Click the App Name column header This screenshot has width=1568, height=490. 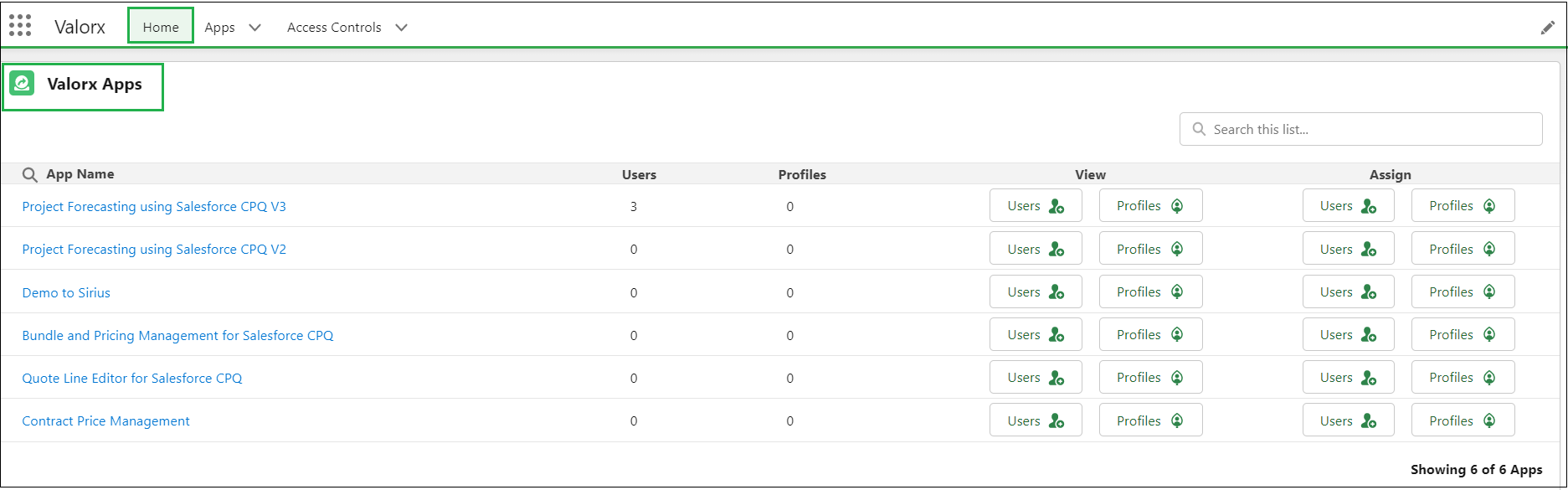[x=80, y=174]
